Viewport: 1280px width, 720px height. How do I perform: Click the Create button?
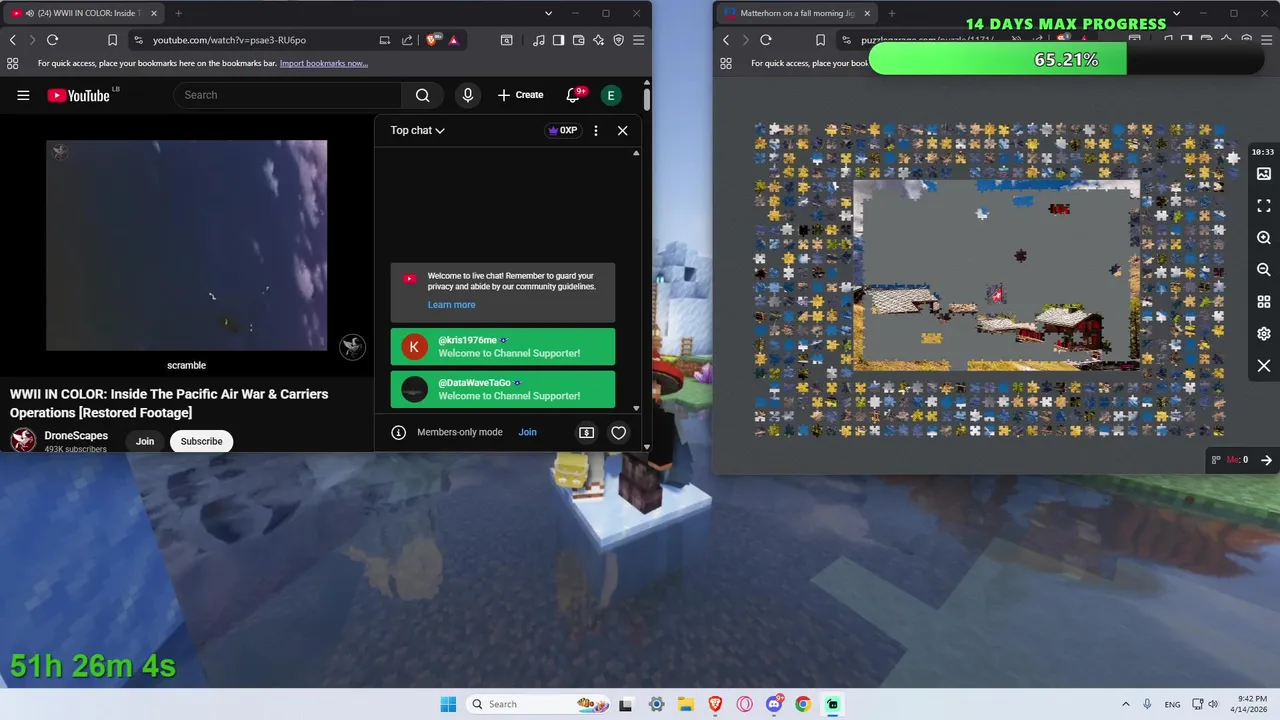pos(520,95)
